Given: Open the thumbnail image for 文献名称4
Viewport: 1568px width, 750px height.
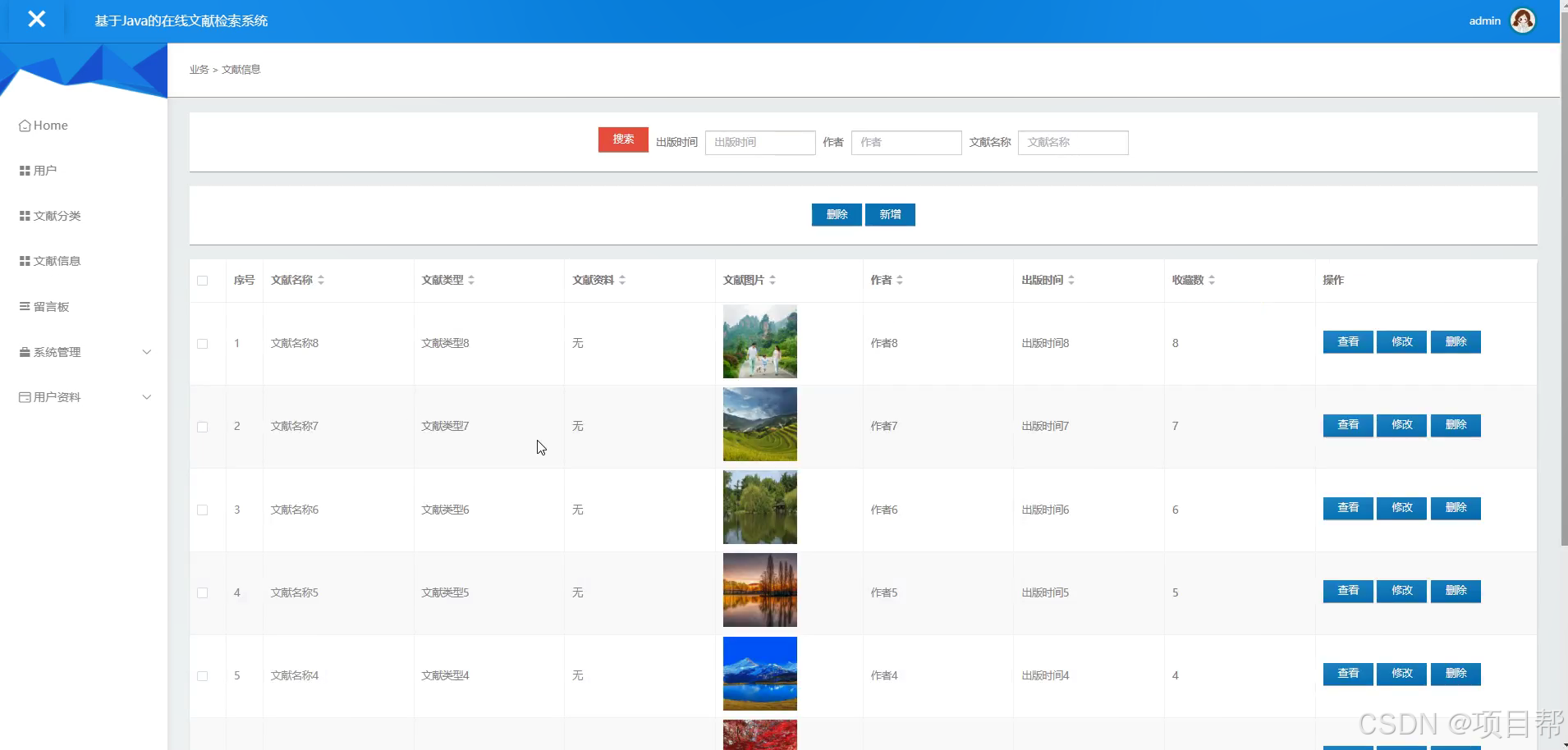Looking at the screenshot, I should (760, 674).
